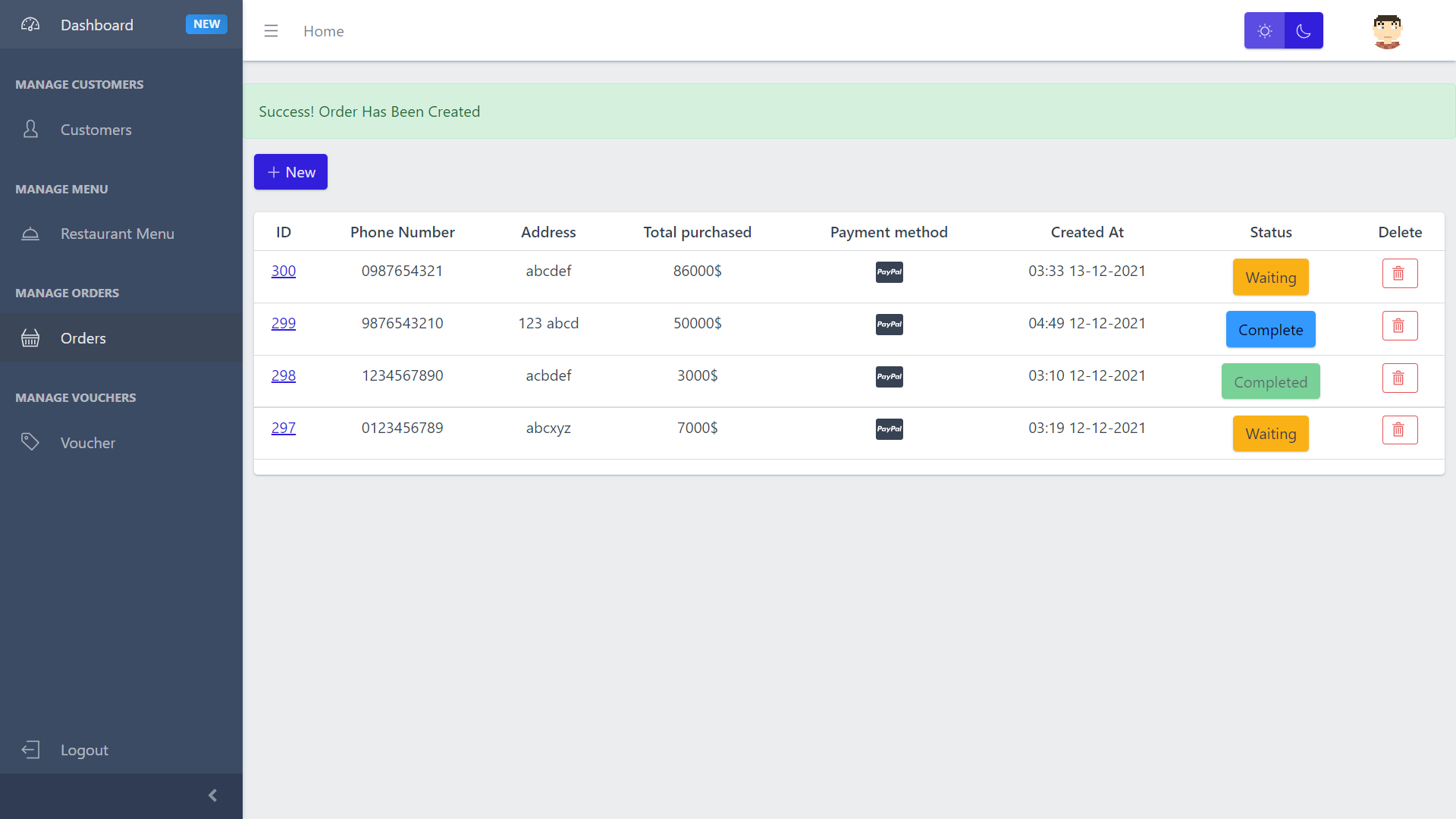The height and width of the screenshot is (819, 1456).
Task: Click the PayPal icon for order 300
Action: click(889, 272)
